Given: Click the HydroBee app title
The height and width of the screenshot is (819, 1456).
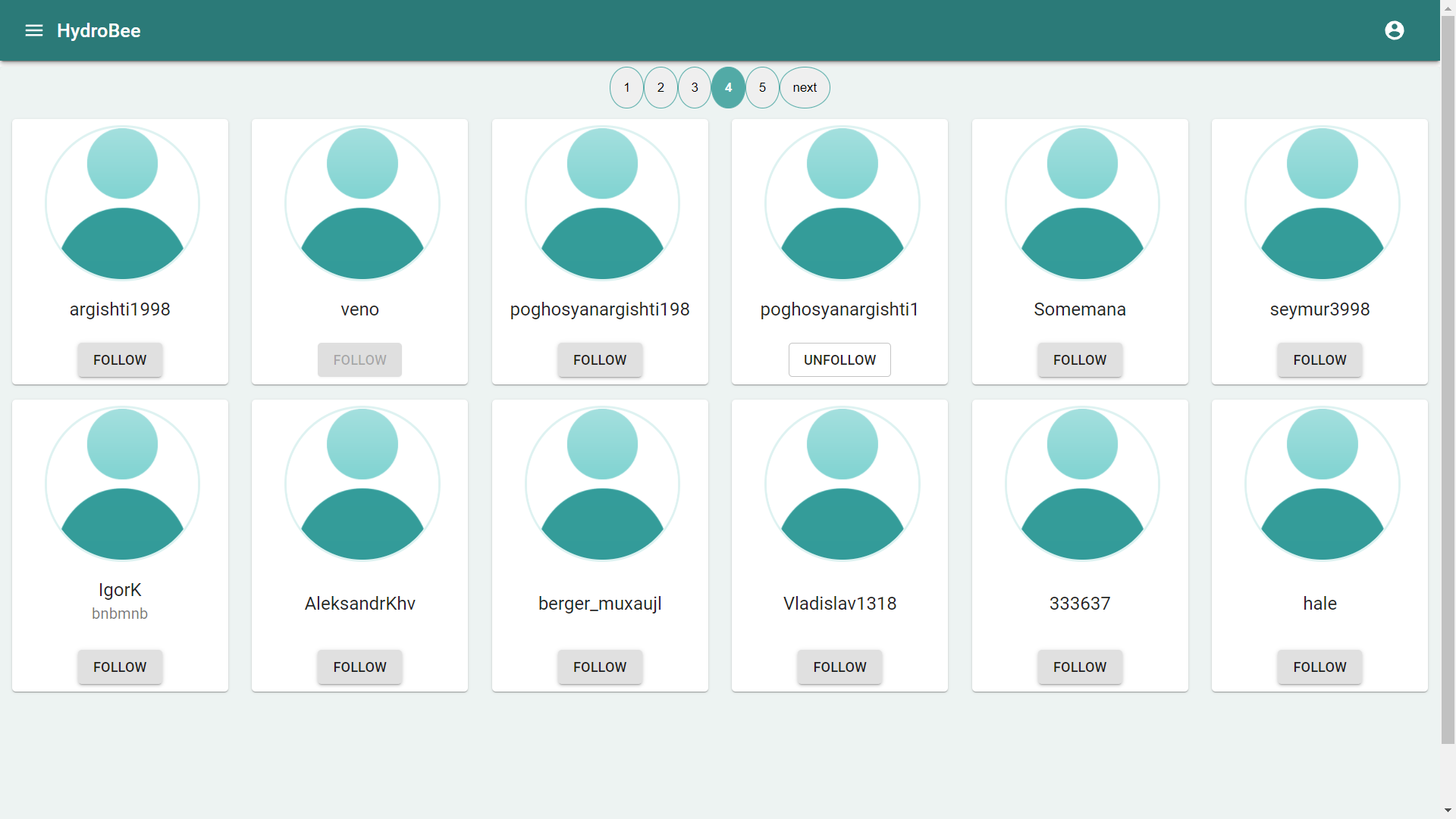Looking at the screenshot, I should click(98, 30).
